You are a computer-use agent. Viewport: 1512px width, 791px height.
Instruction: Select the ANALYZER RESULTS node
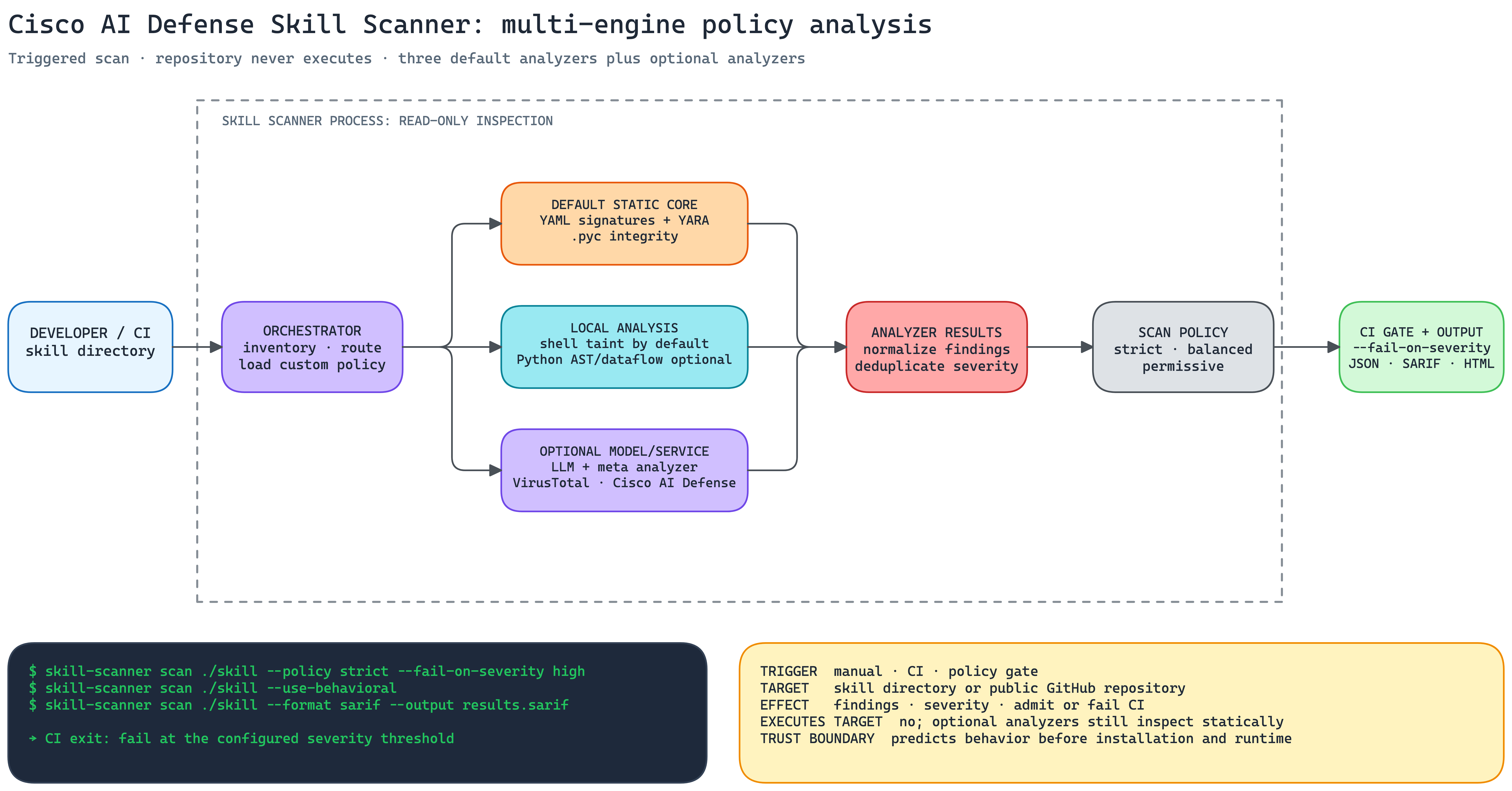click(x=936, y=347)
